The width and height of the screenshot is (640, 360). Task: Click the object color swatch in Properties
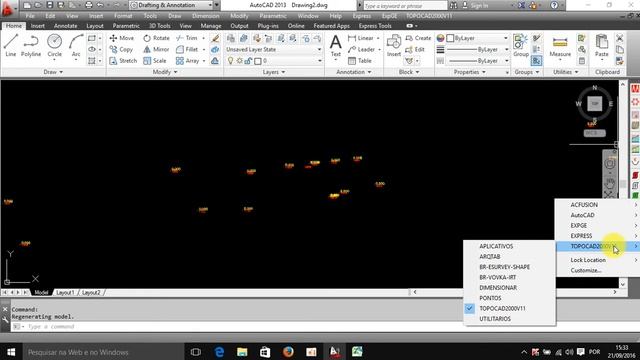pyautogui.click(x=450, y=38)
